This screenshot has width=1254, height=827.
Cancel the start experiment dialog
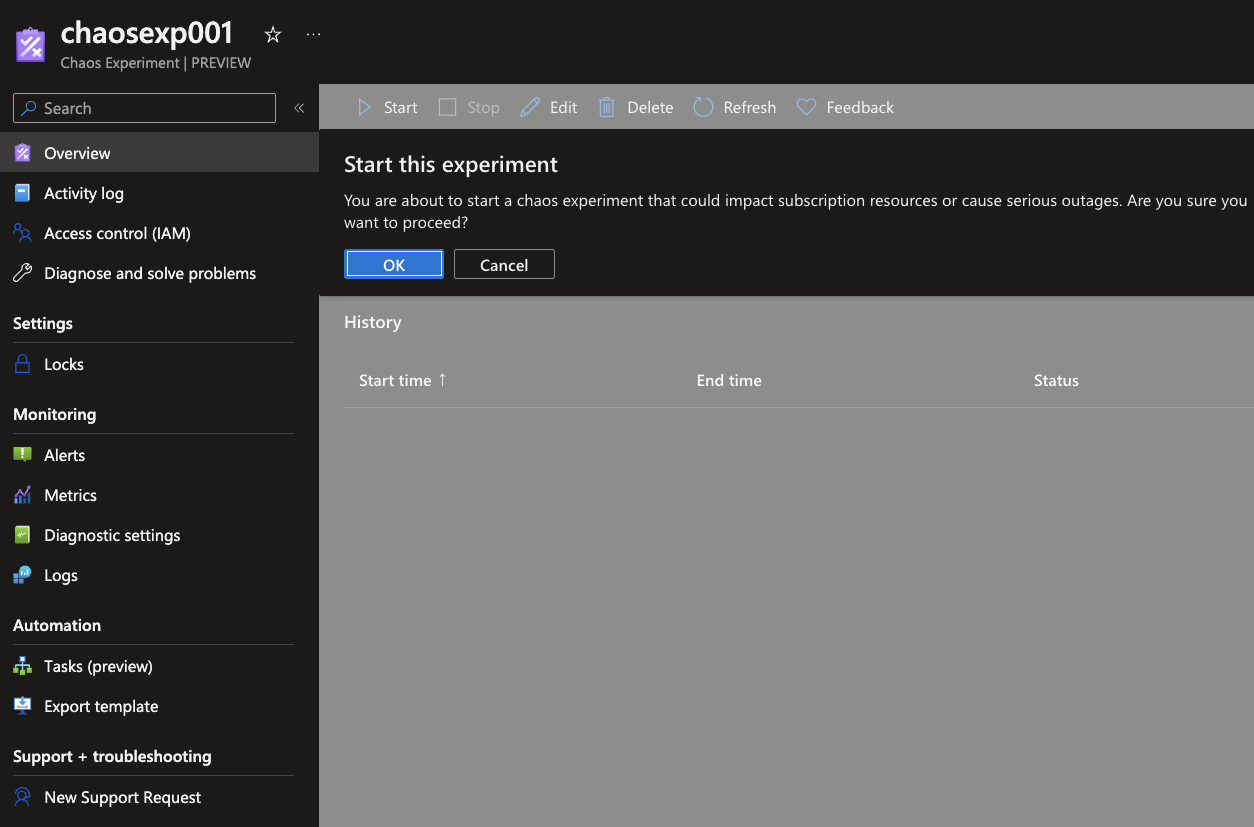coord(504,264)
